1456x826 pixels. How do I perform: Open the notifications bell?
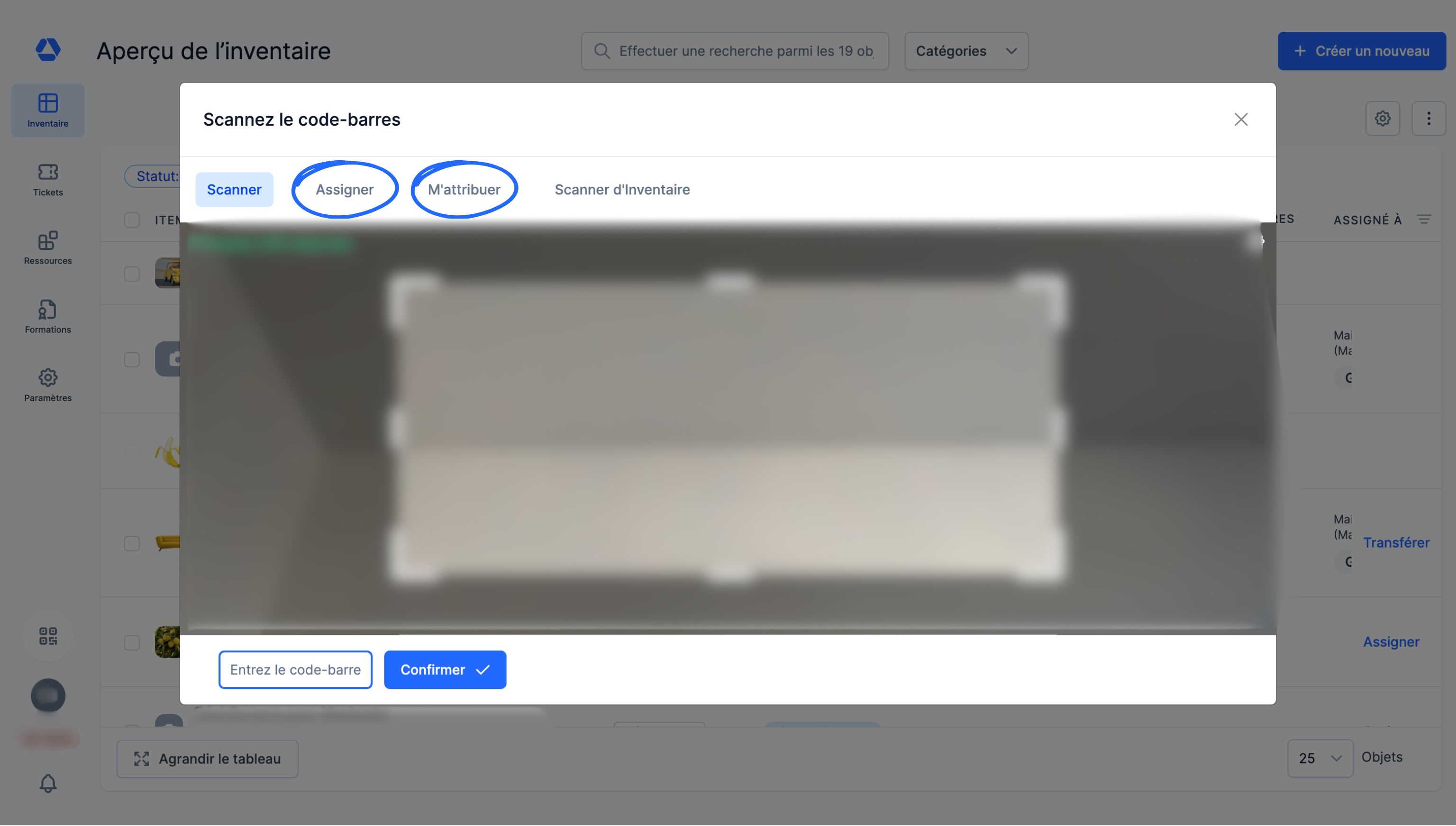tap(47, 783)
